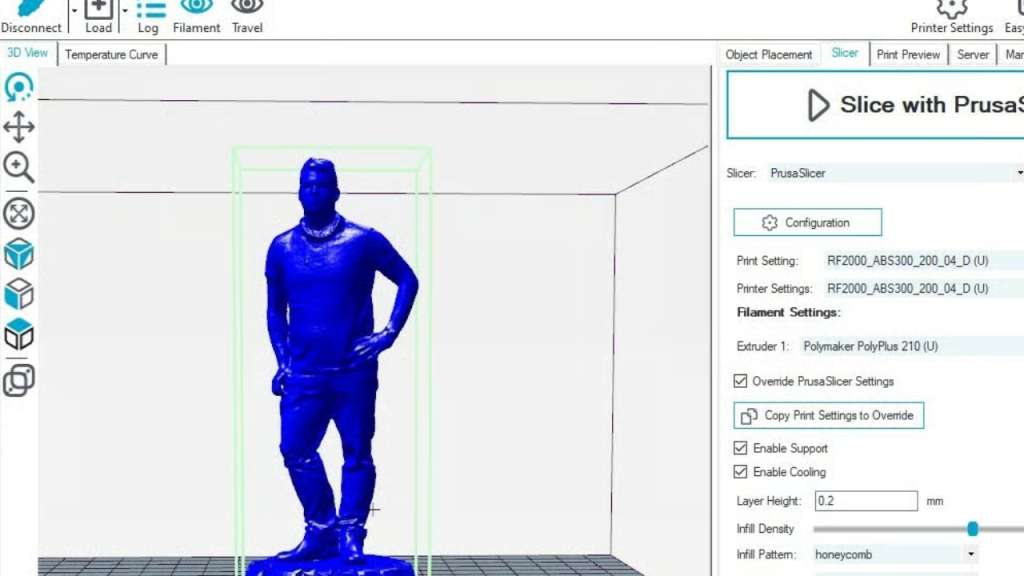This screenshot has width=1024, height=576.
Task: Open the Slicer selection dropdown
Action: pos(895,173)
